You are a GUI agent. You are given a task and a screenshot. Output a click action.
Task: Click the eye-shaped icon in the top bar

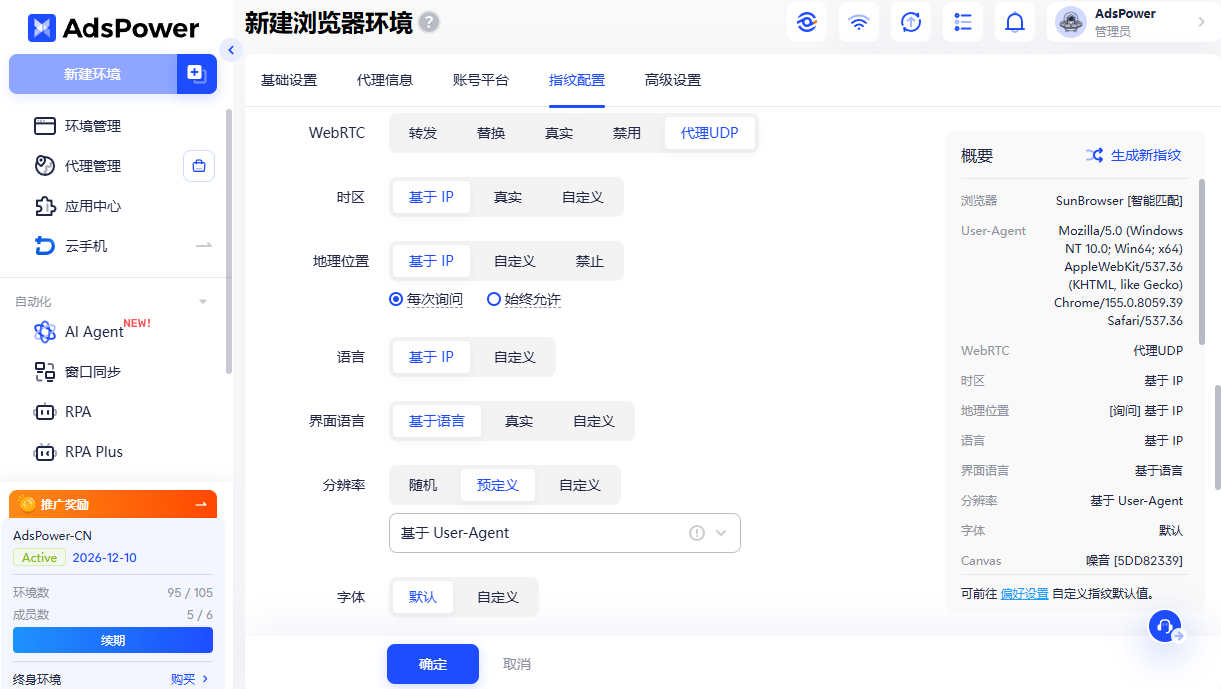tap(807, 22)
